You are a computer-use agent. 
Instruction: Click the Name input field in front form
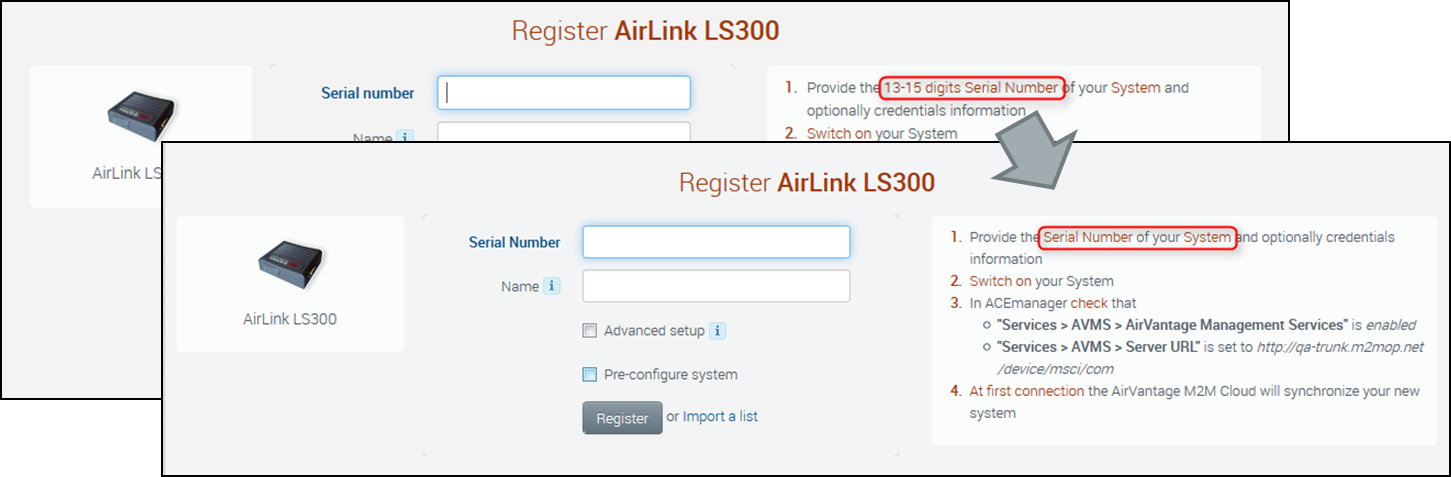point(716,286)
